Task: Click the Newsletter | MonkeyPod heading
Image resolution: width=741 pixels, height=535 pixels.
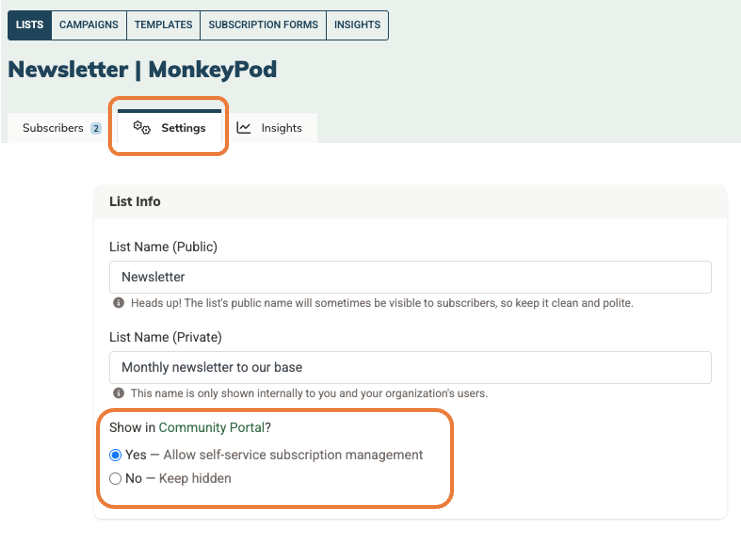Action: [x=142, y=69]
